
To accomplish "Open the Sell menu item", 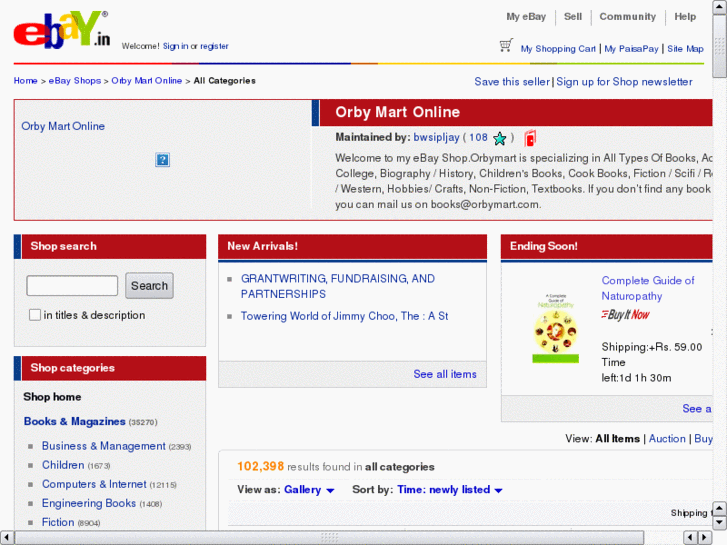I will (573, 17).
